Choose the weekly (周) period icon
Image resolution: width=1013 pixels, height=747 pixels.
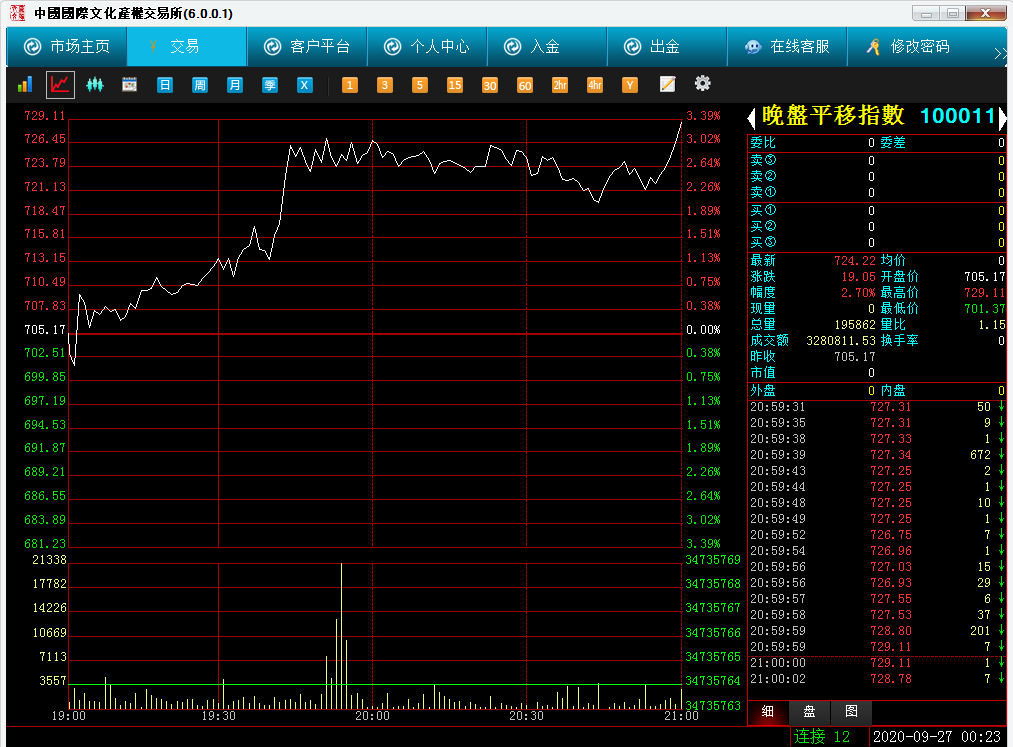click(200, 85)
